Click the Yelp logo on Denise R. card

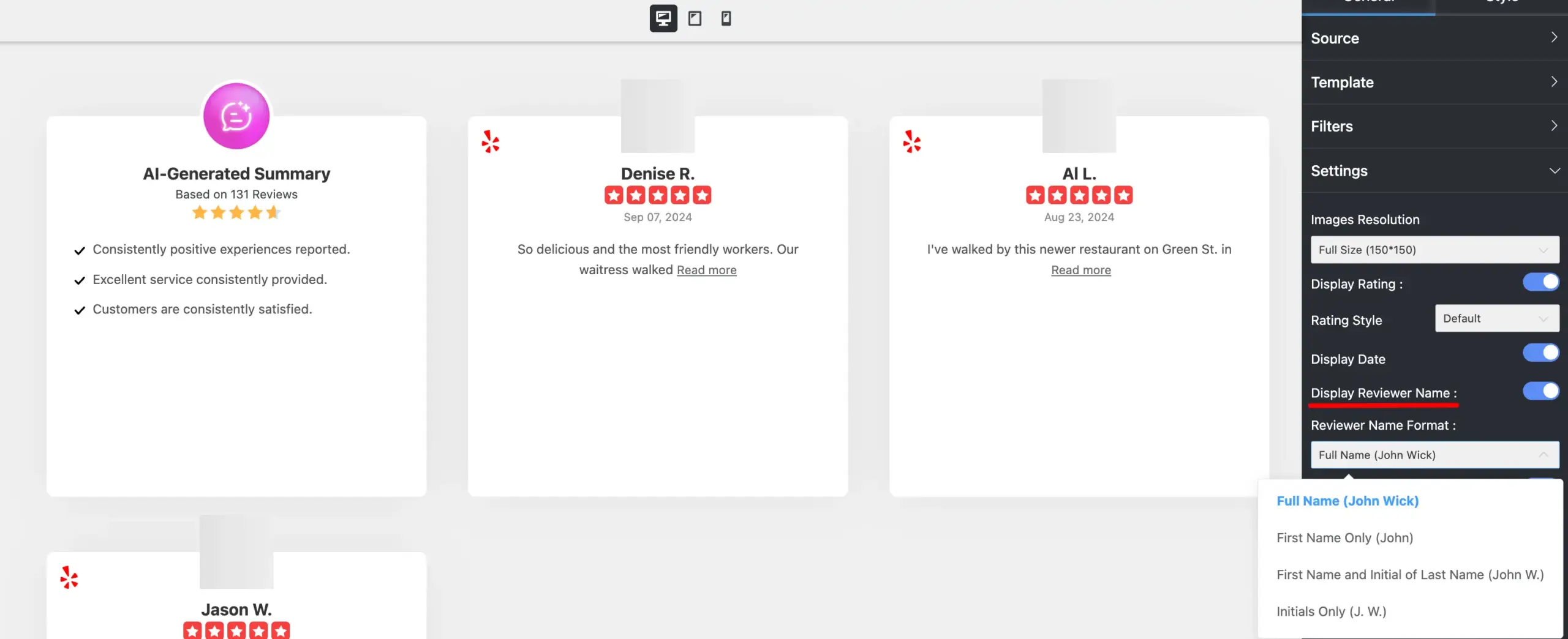point(491,141)
